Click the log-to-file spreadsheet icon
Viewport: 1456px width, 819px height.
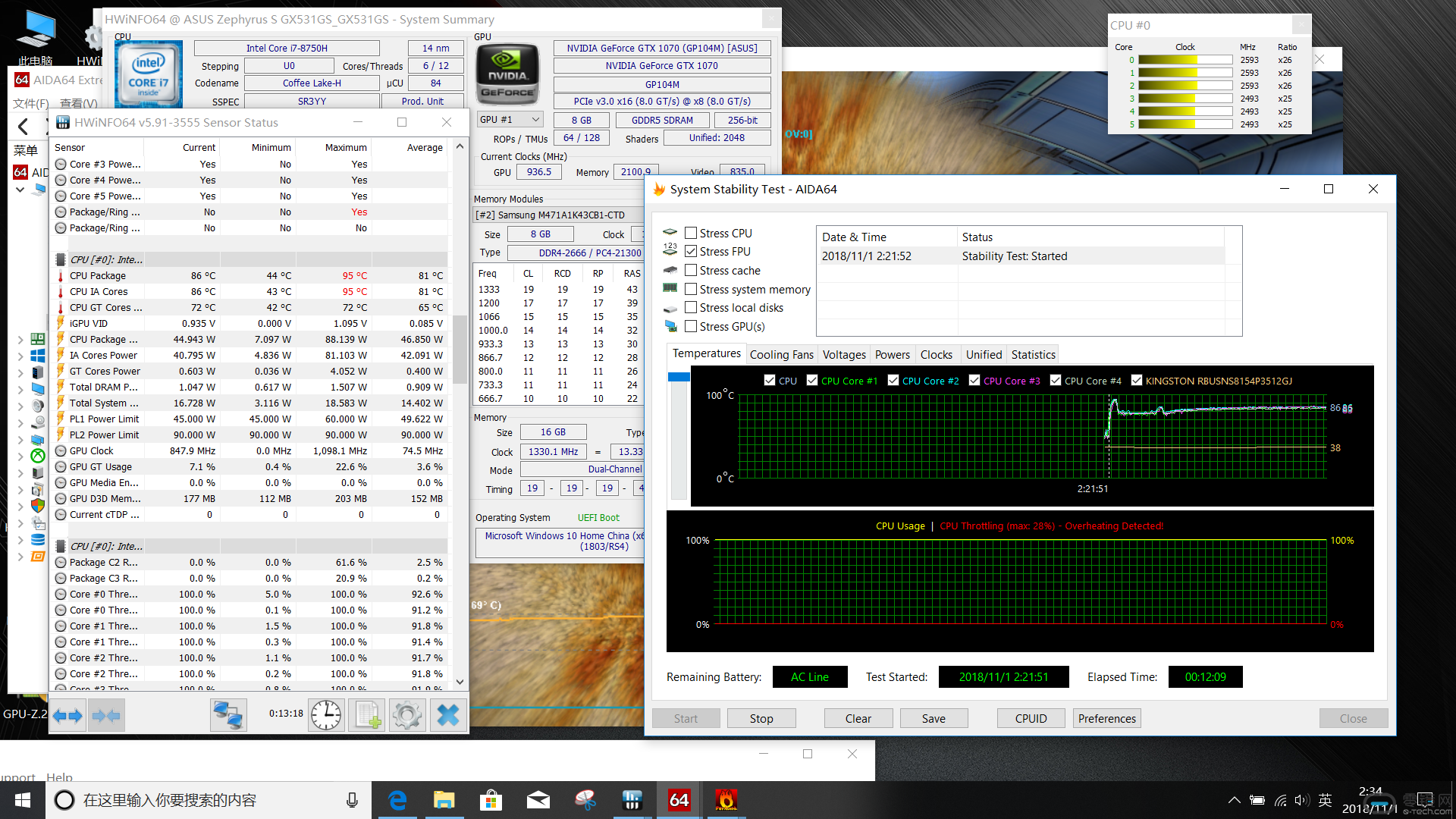[367, 715]
